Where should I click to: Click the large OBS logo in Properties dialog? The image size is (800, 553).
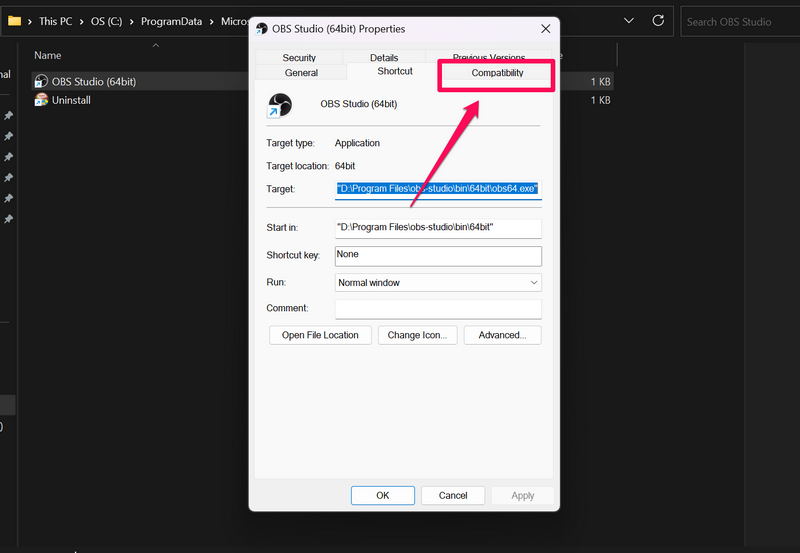(281, 104)
